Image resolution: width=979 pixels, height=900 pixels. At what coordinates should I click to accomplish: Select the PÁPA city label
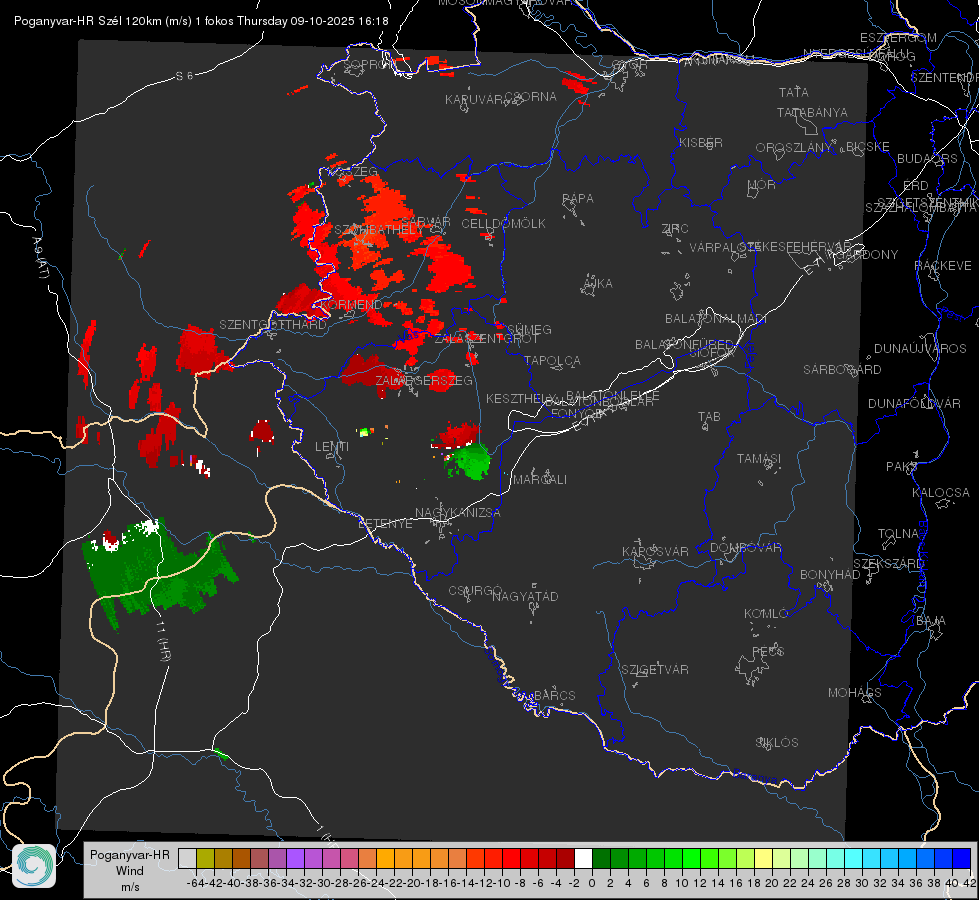click(578, 199)
